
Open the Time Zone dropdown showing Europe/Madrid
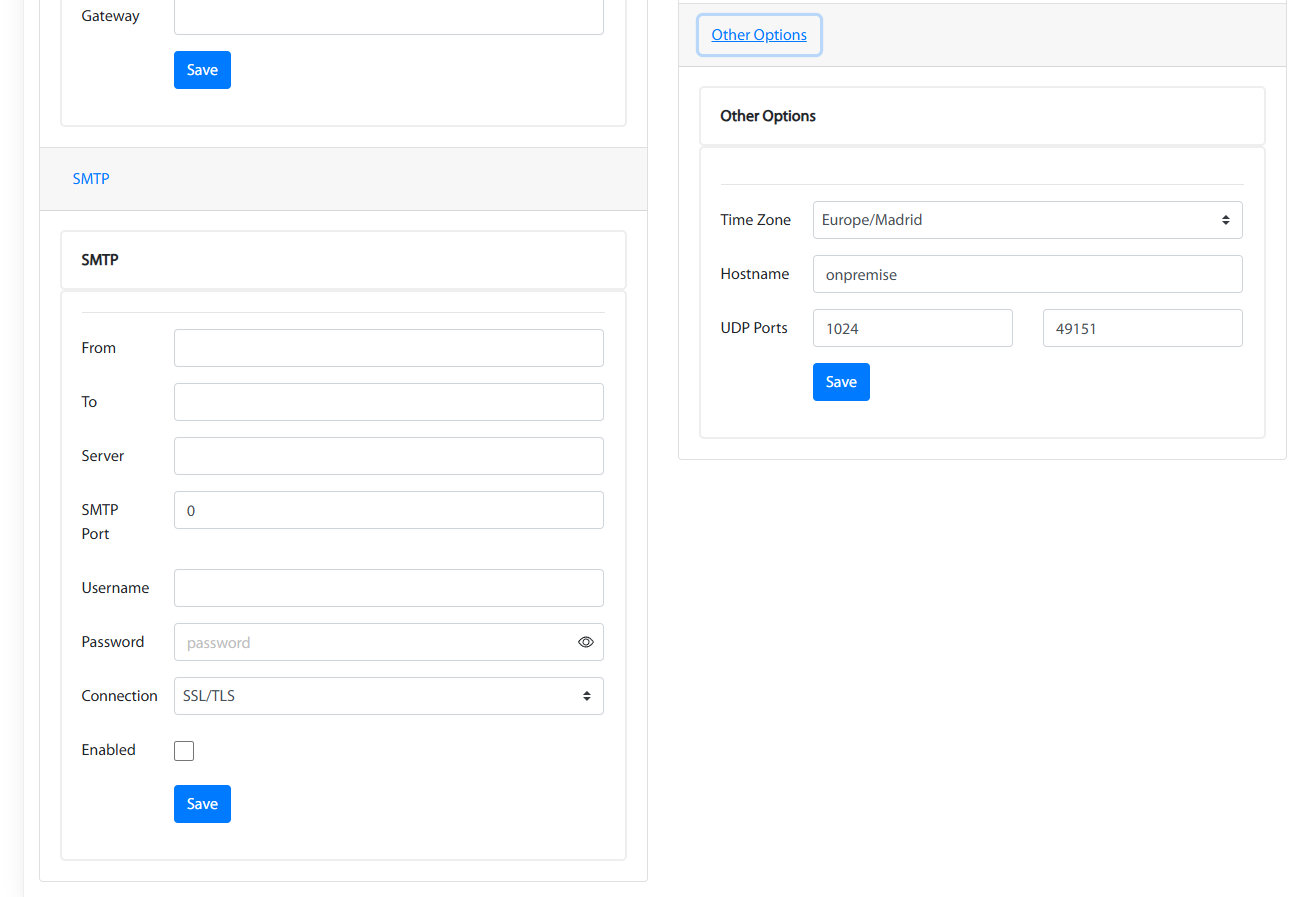(1027, 219)
